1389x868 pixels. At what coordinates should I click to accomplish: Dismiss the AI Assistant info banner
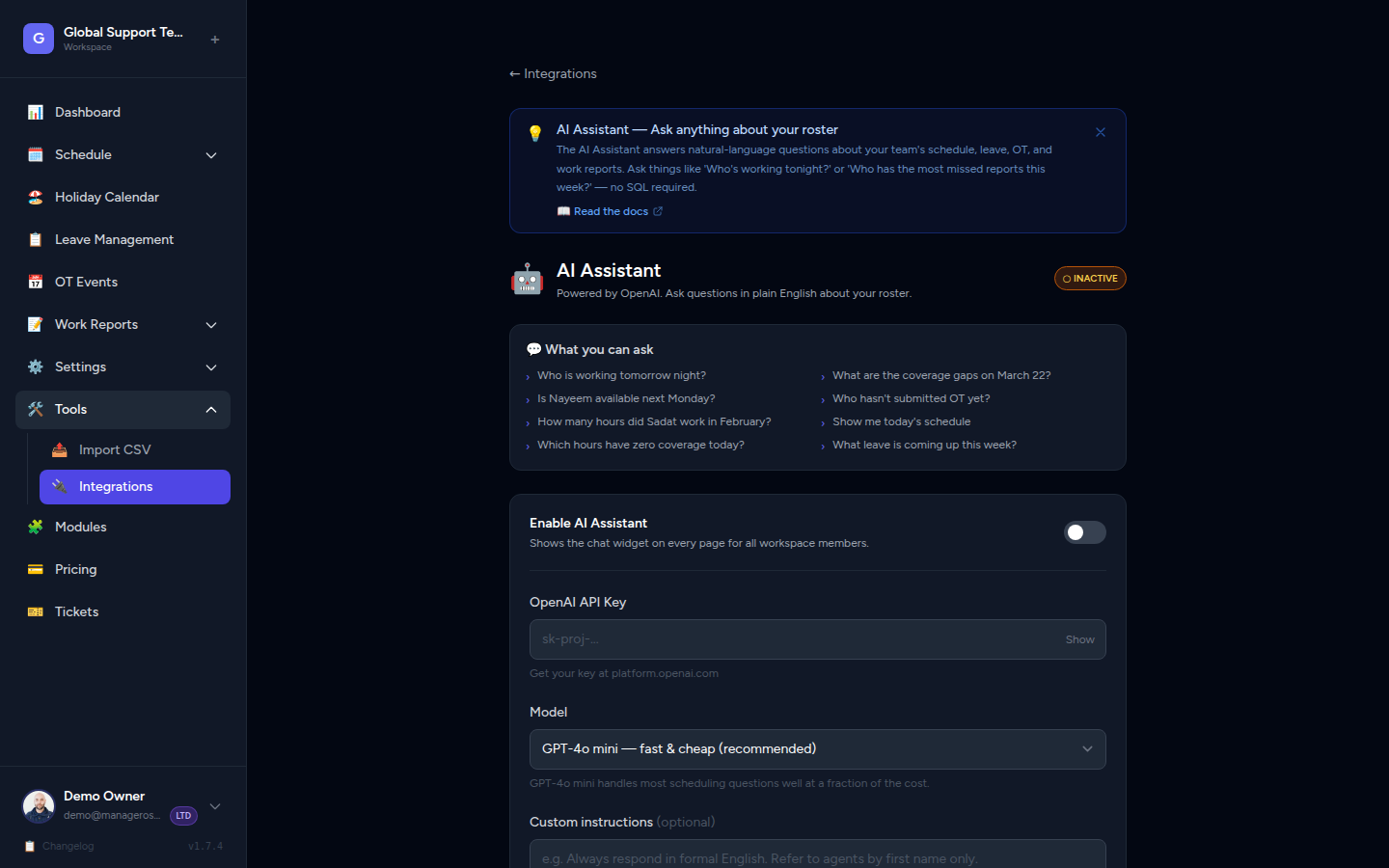(1100, 132)
